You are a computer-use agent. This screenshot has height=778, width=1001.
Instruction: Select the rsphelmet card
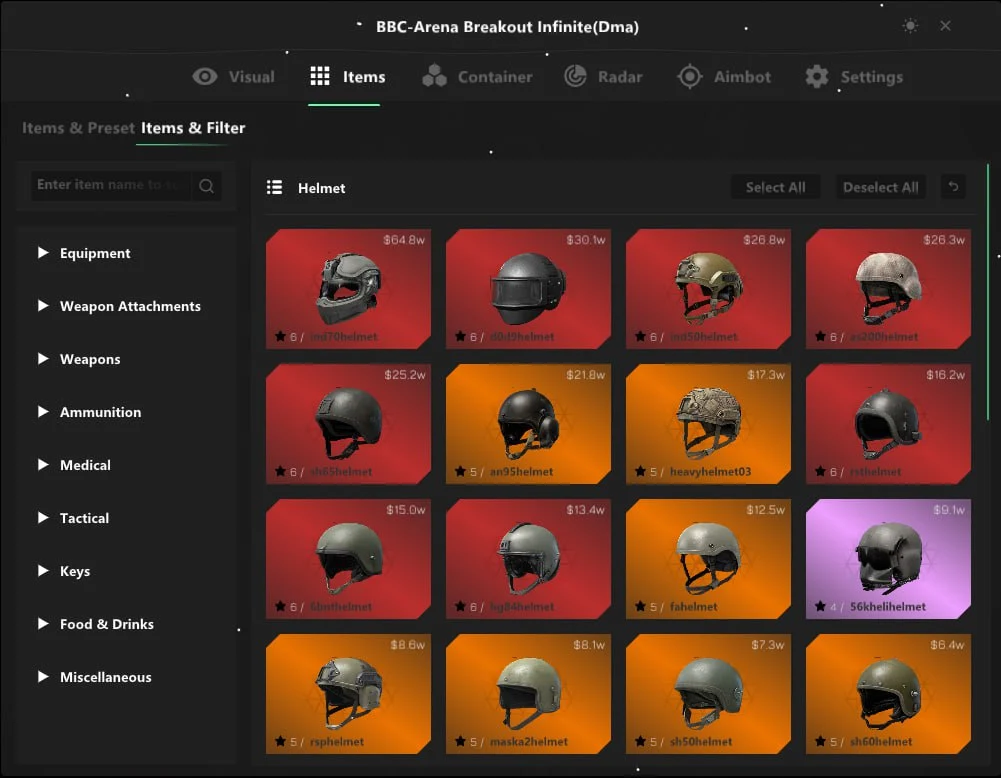click(349, 694)
